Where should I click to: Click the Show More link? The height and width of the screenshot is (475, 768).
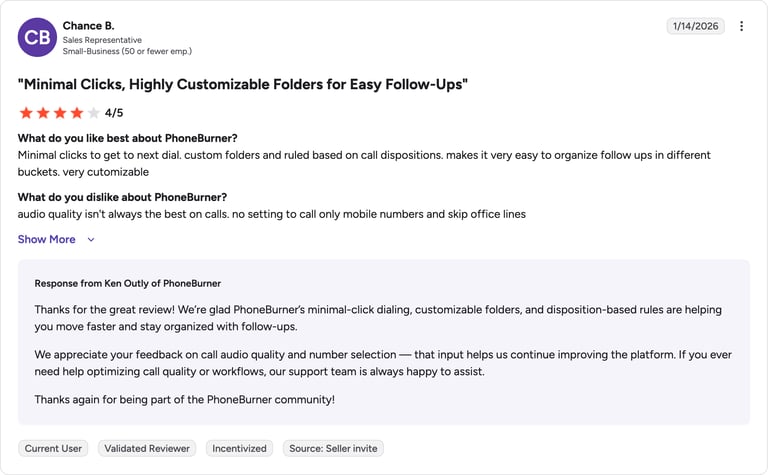(47, 239)
